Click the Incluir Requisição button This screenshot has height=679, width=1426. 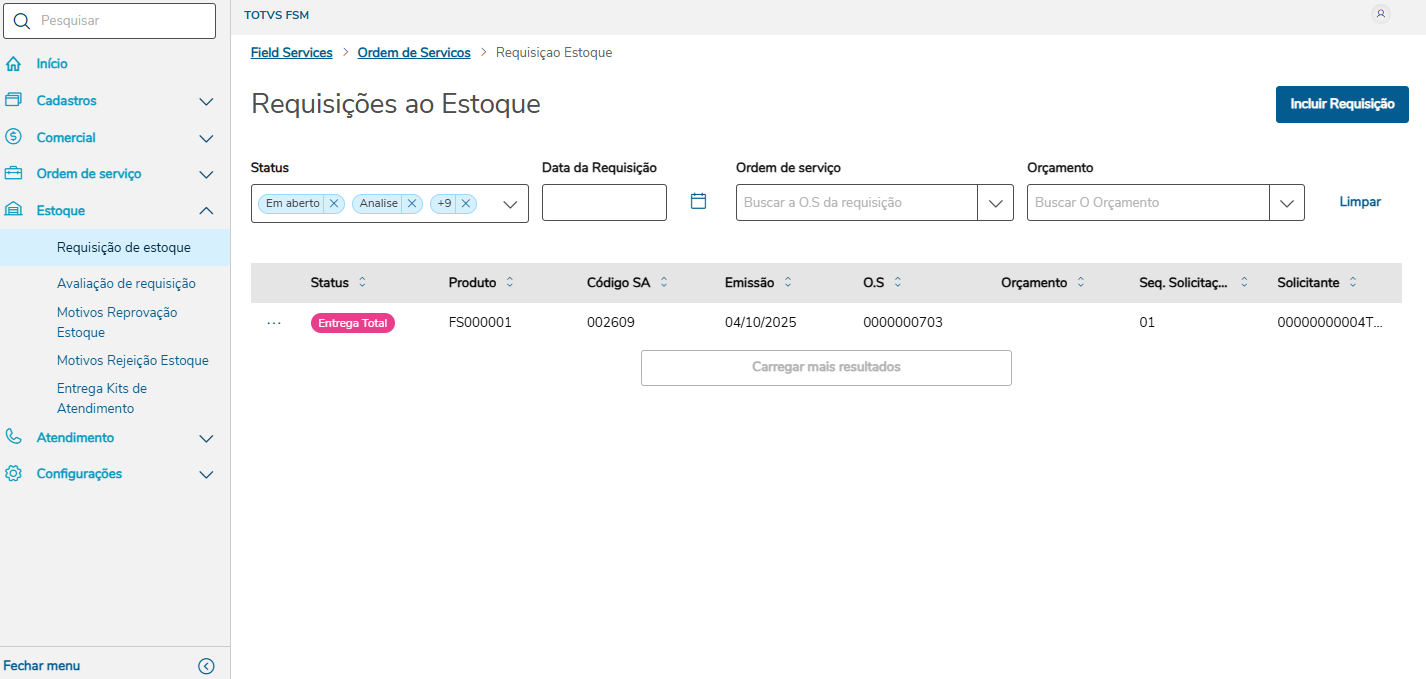pyautogui.click(x=1342, y=104)
